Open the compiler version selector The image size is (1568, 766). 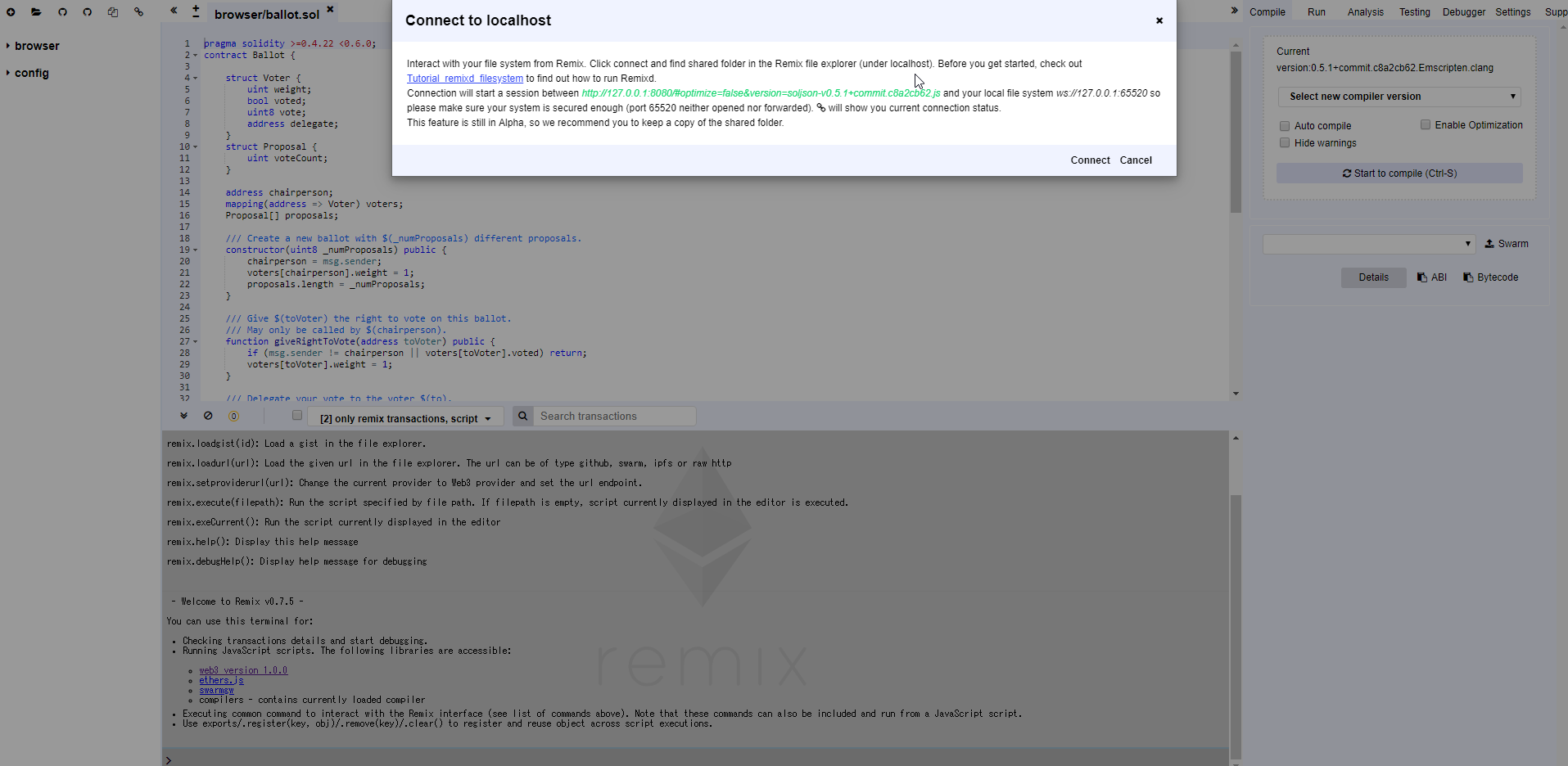pyautogui.click(x=1398, y=96)
